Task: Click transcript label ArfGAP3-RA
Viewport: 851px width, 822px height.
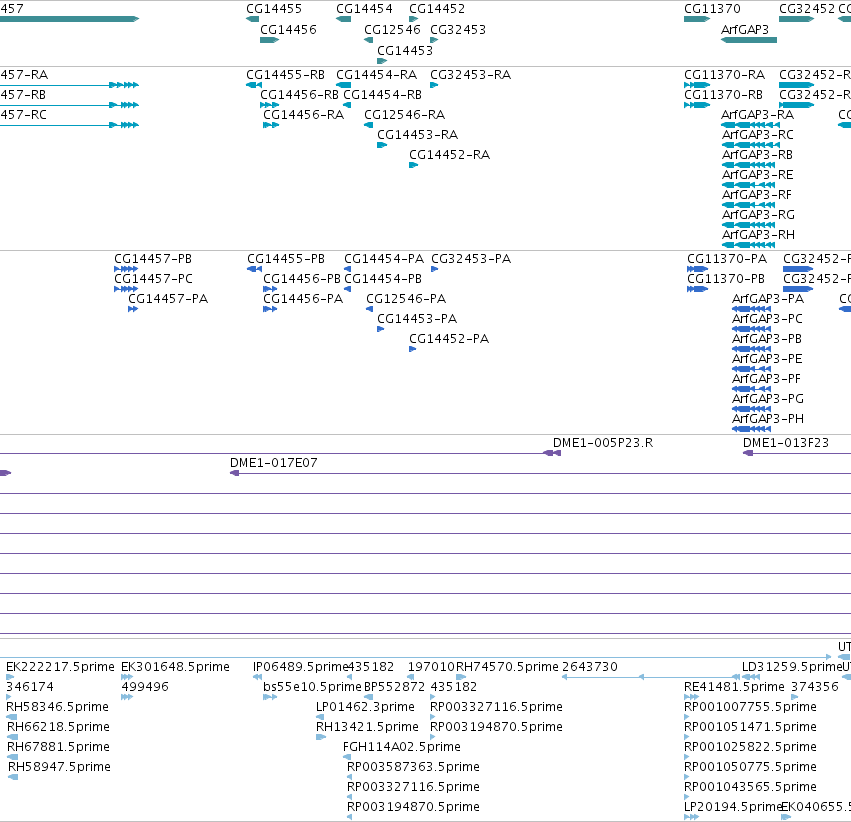Action: point(757,114)
